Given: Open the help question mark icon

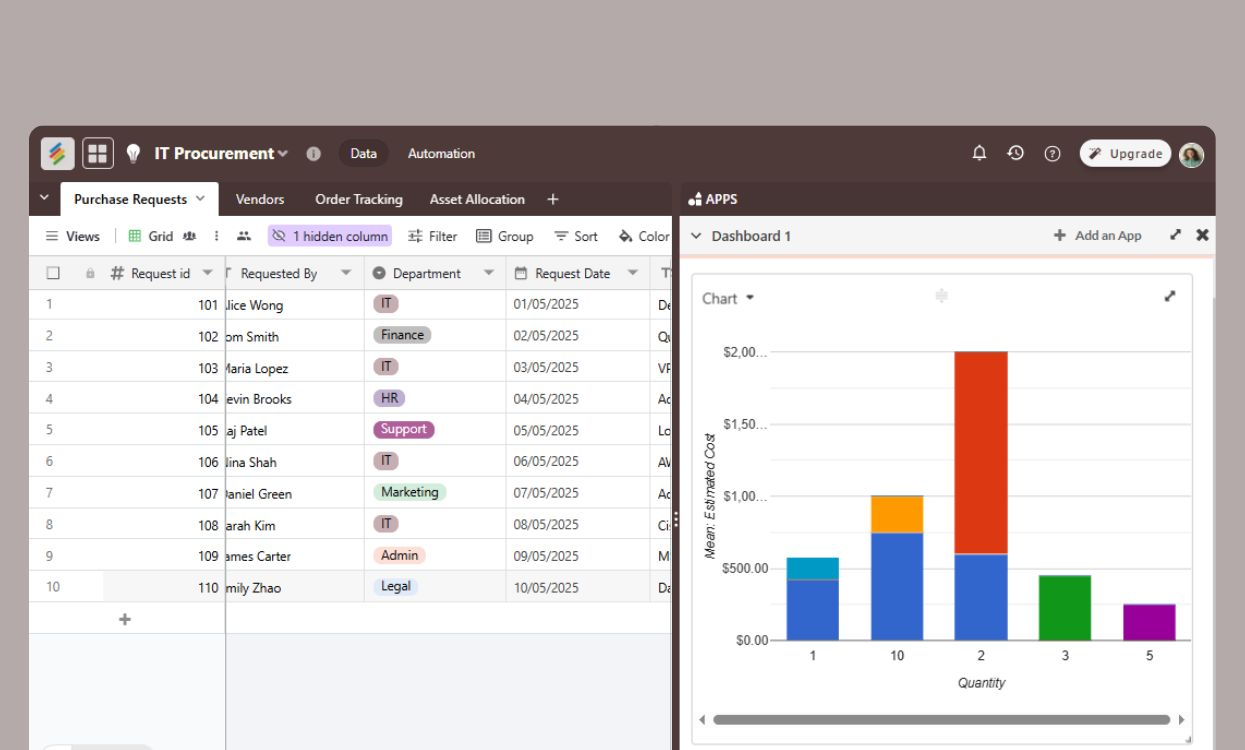Looking at the screenshot, I should tap(1052, 154).
